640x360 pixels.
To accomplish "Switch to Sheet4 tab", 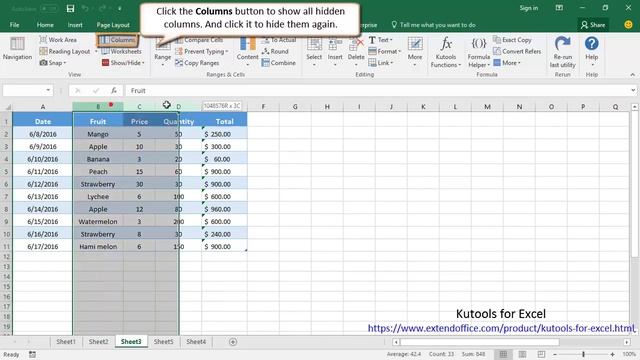I will pyautogui.click(x=196, y=342).
